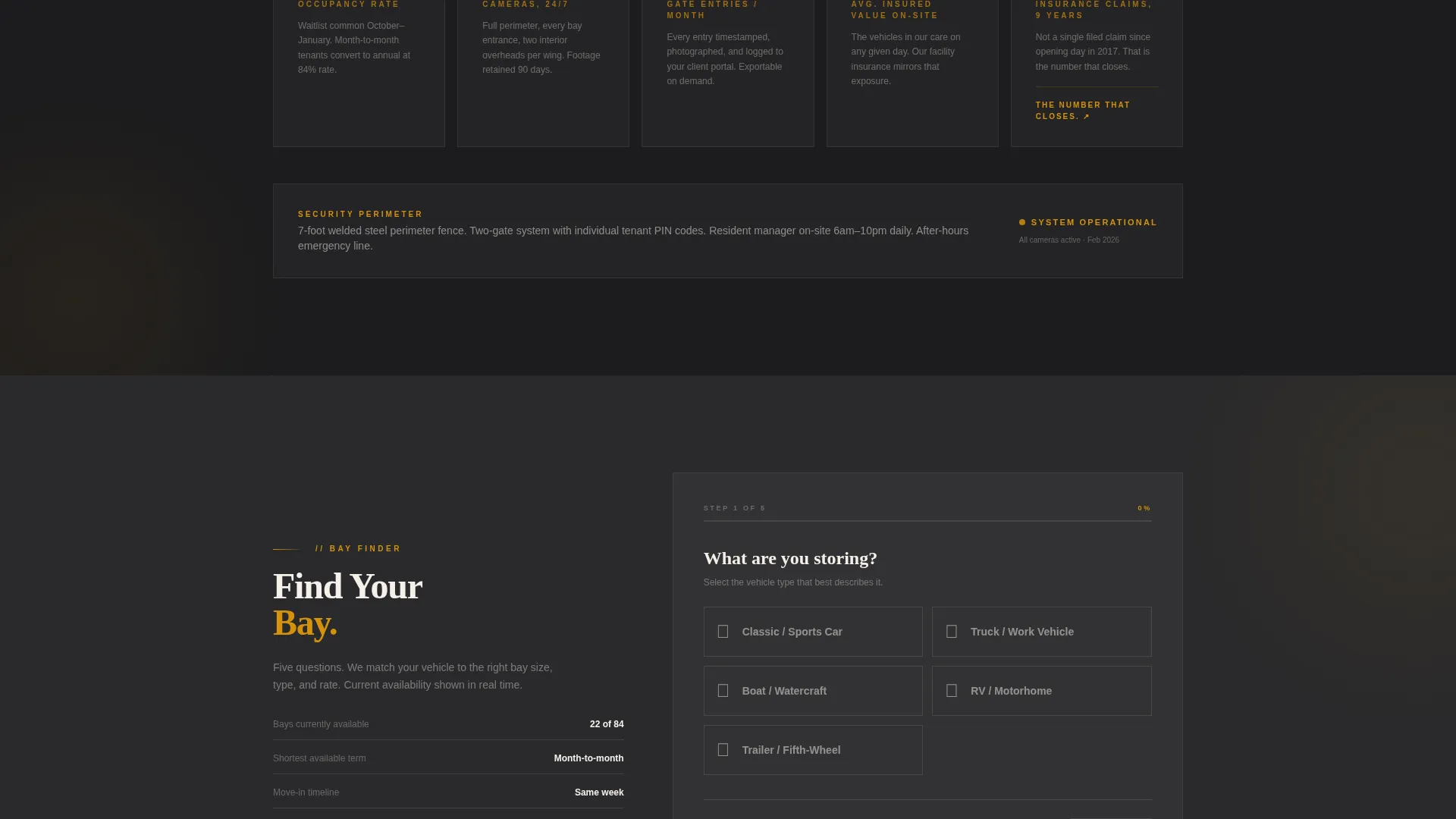1456x819 pixels.
Task: Click 'Security Perimeter' heading
Action: (360, 215)
